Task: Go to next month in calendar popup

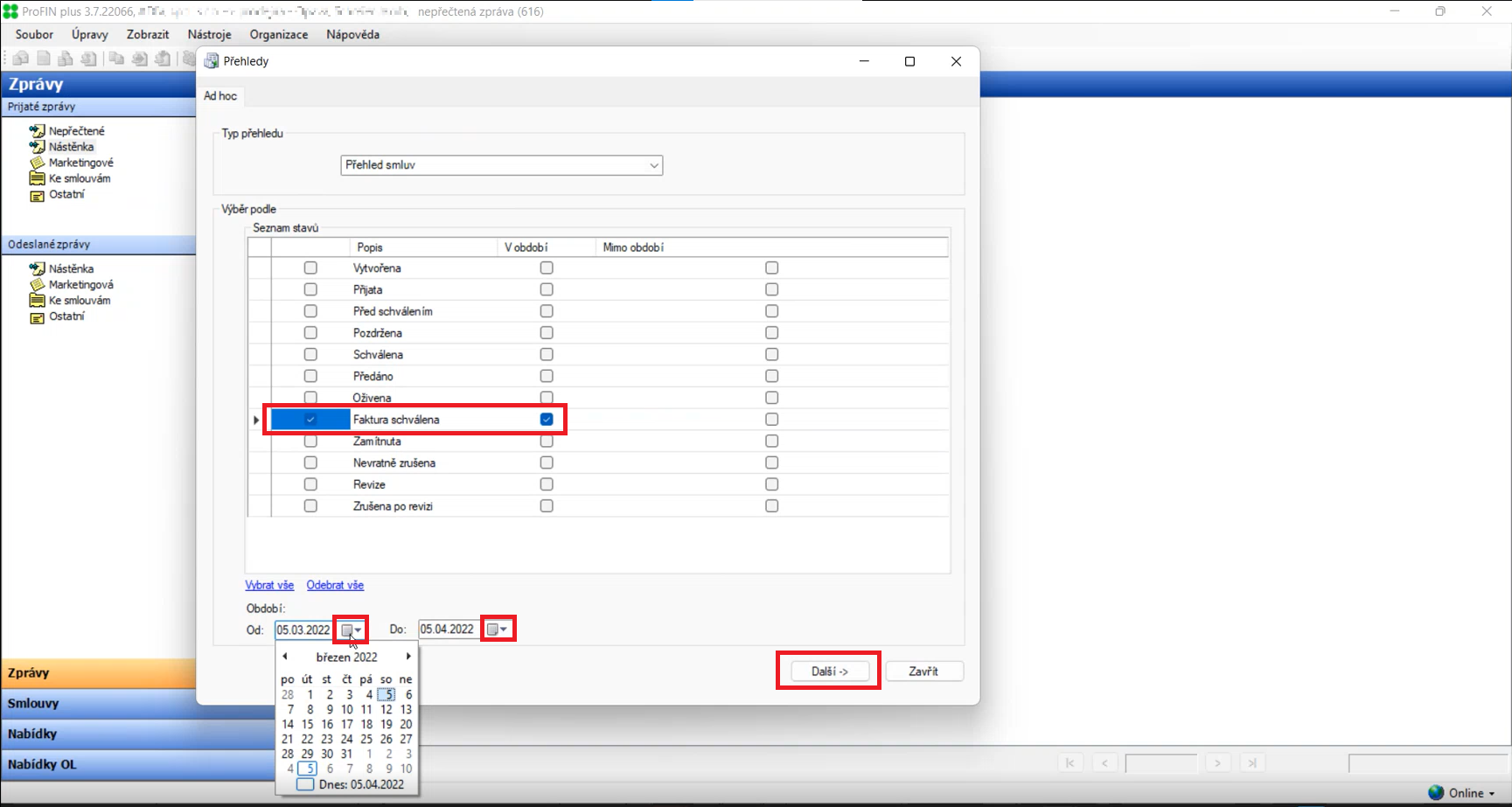Action: 408,657
